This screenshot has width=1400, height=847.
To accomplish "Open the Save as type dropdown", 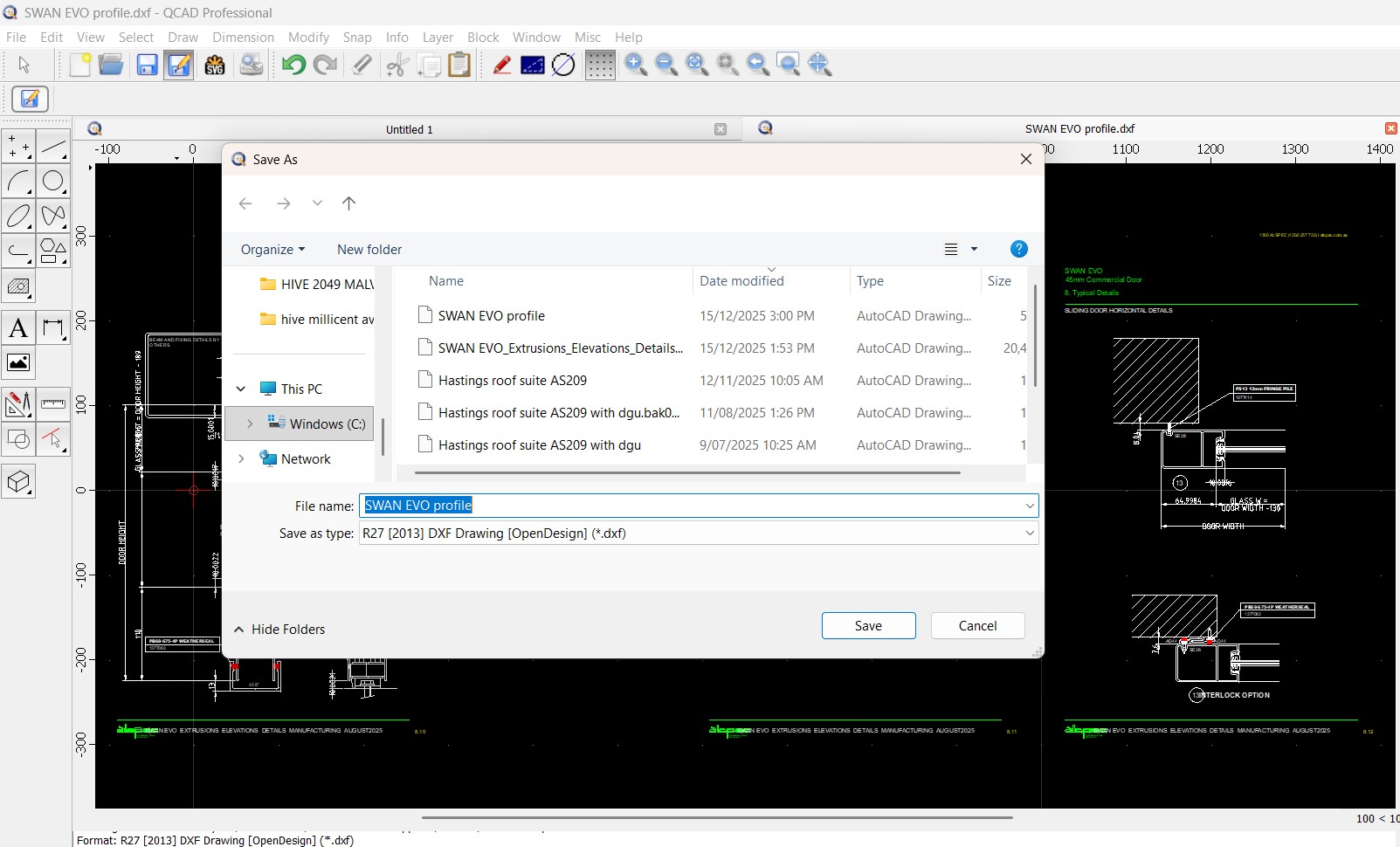I will (1029, 534).
